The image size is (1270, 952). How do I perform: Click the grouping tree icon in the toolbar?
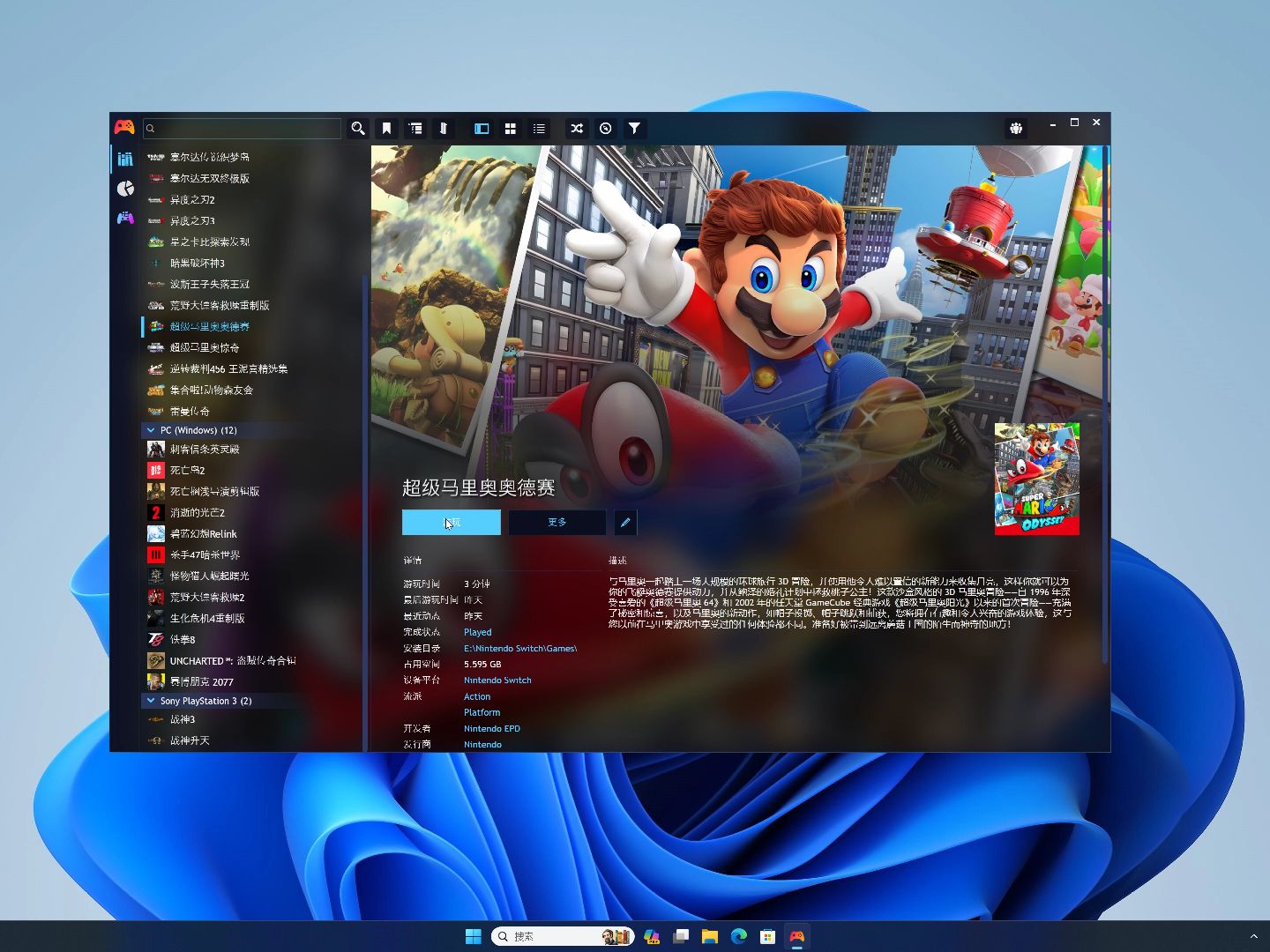[x=415, y=129]
